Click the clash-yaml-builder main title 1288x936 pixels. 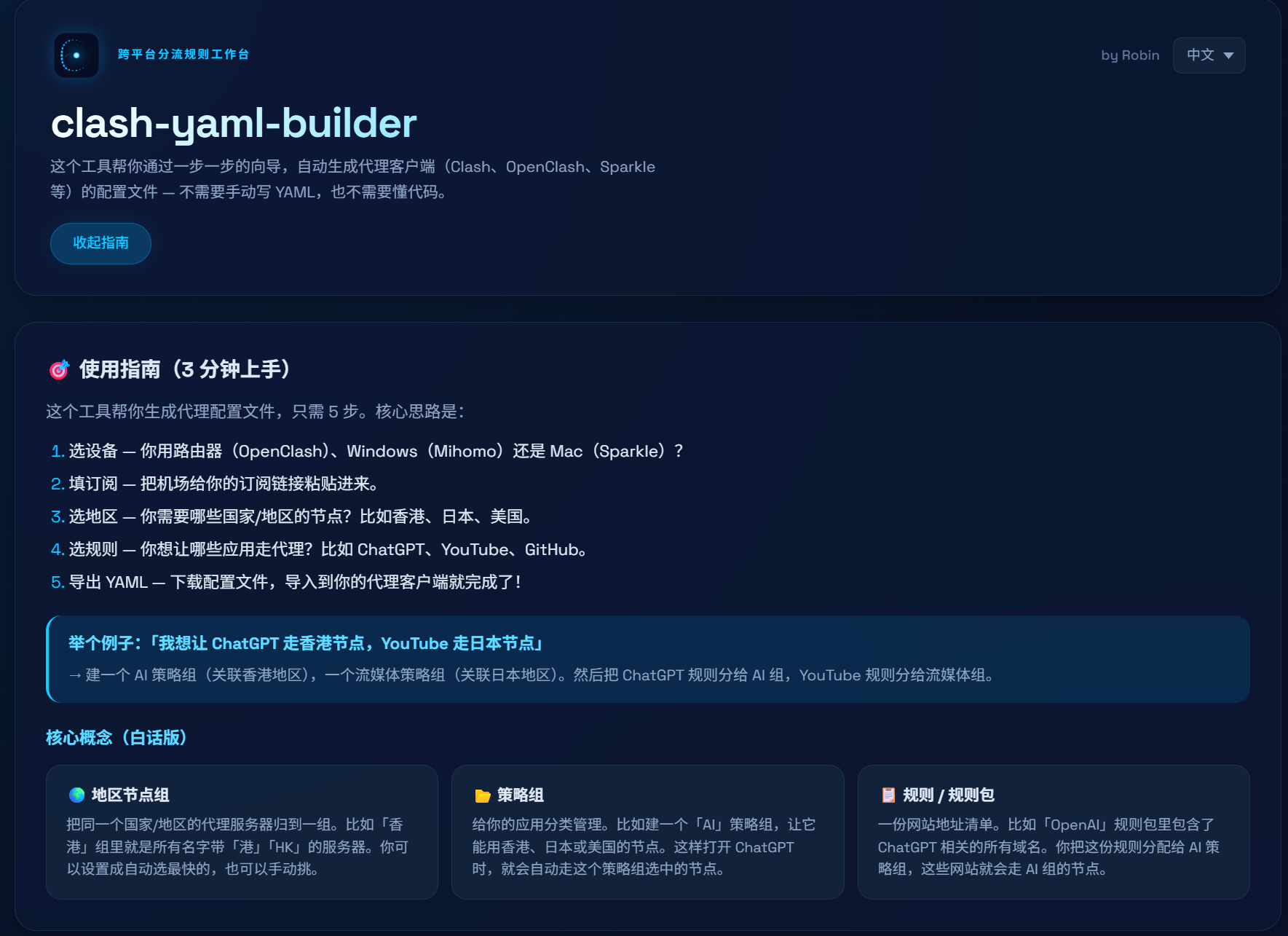pyautogui.click(x=234, y=123)
